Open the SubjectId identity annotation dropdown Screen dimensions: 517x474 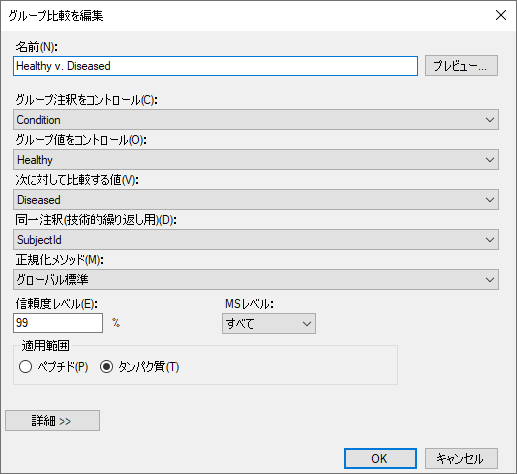[x=256, y=240]
